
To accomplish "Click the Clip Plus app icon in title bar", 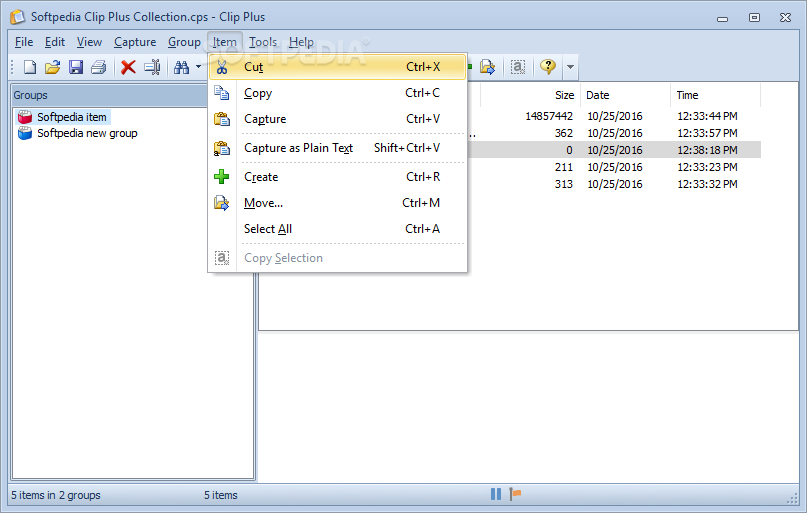I will (x=17, y=17).
